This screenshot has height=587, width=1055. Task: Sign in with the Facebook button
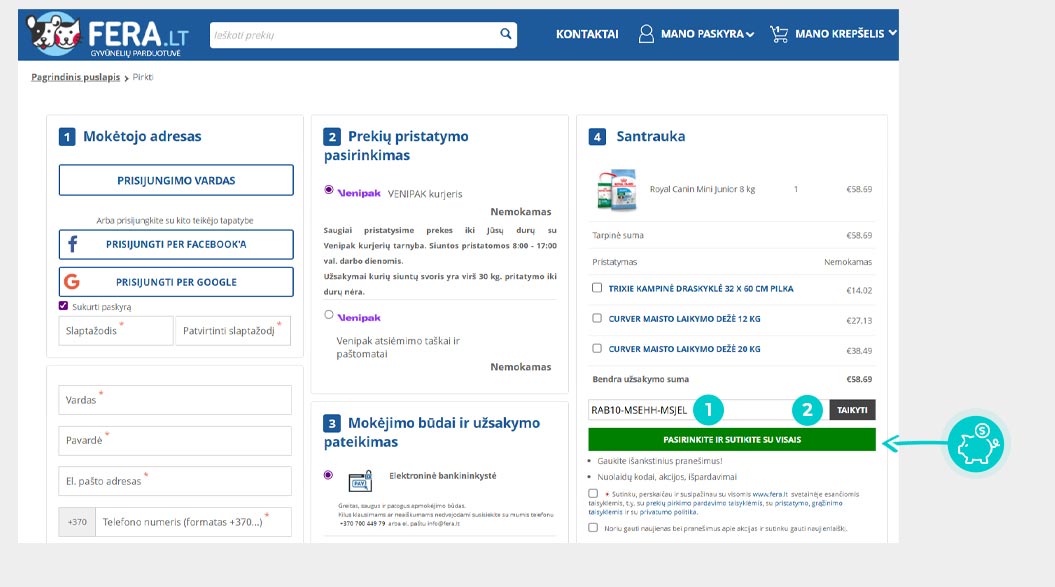click(x=176, y=245)
